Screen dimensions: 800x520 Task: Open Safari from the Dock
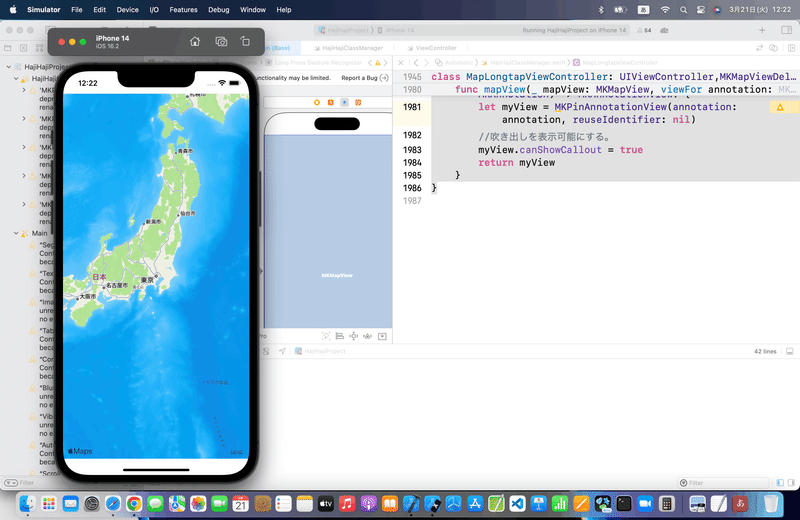tap(113, 504)
